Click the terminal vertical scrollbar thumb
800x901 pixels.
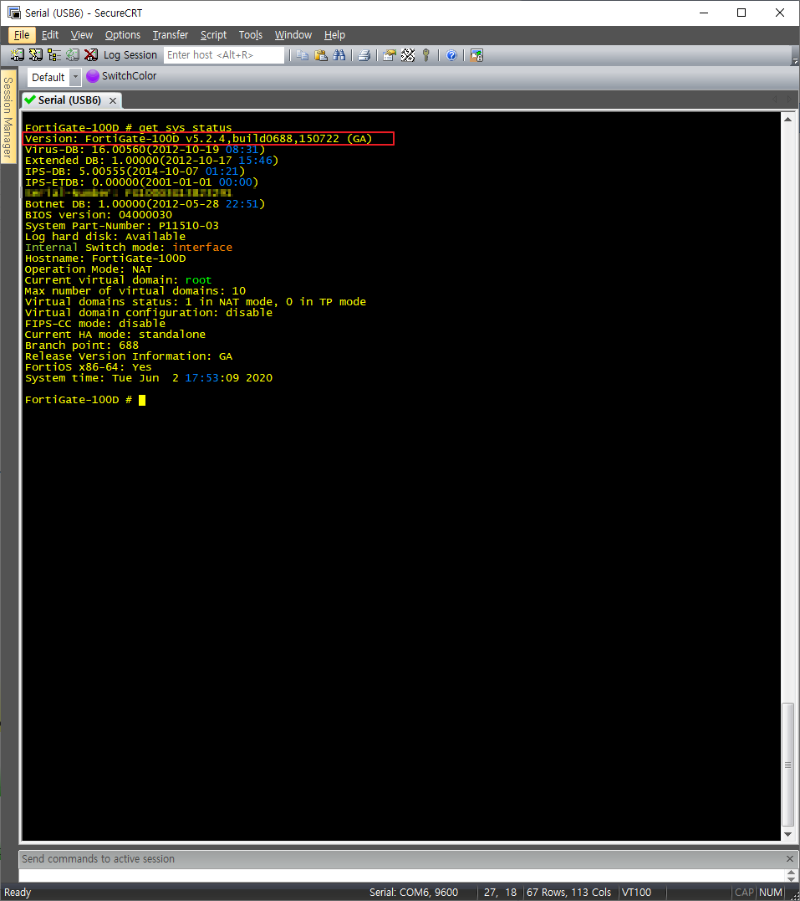(788, 764)
